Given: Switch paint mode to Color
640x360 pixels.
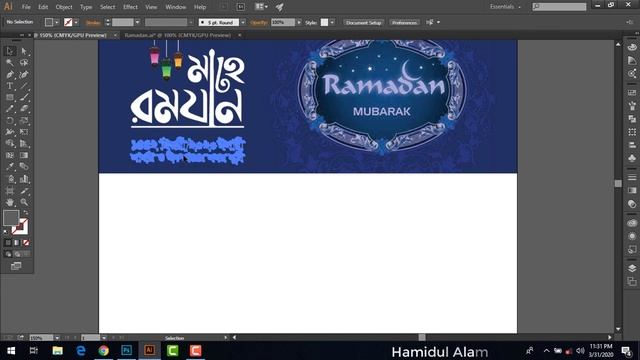Looking at the screenshot, I should coord(8,242).
